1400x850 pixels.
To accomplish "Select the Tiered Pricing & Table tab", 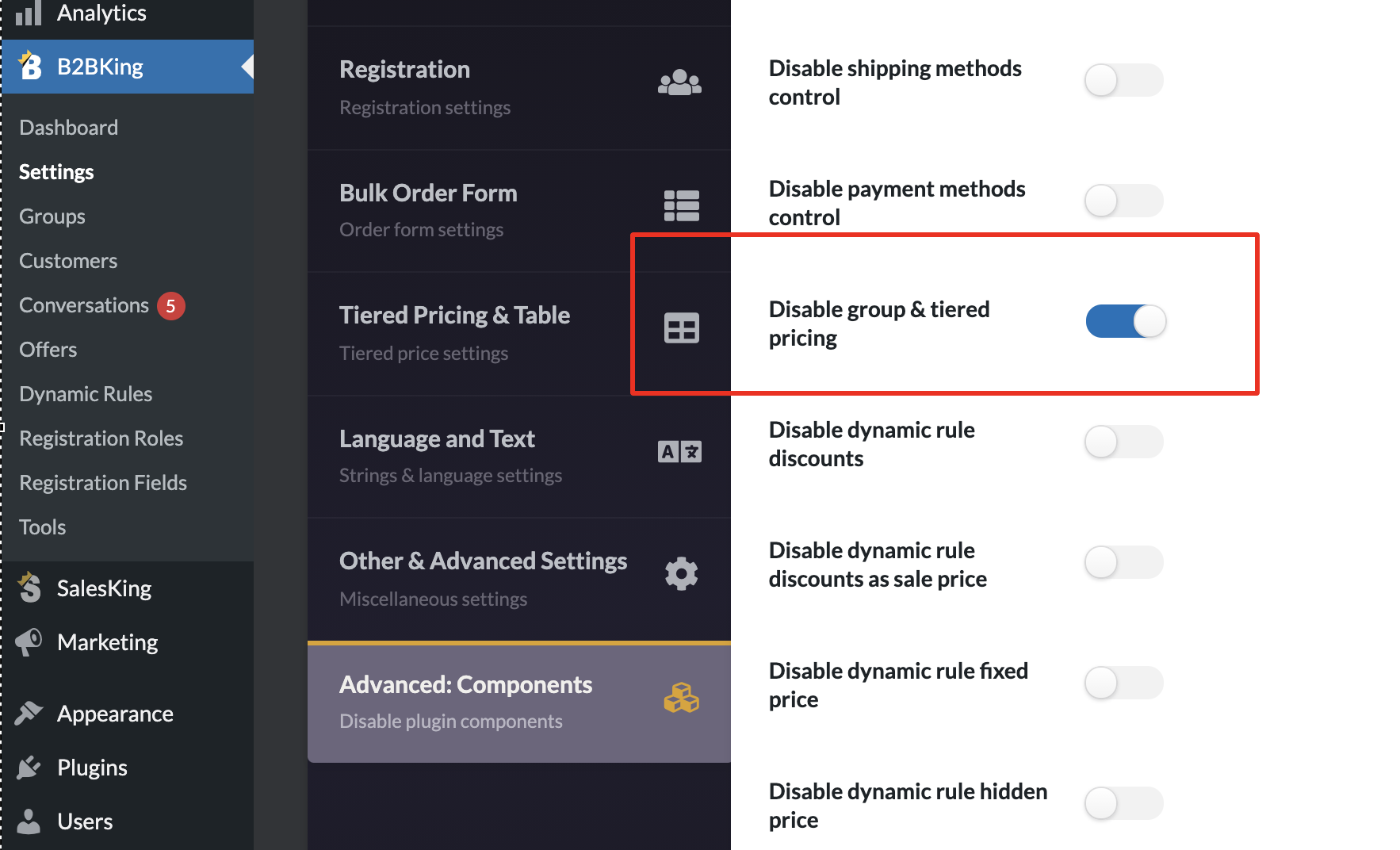I will (x=519, y=334).
